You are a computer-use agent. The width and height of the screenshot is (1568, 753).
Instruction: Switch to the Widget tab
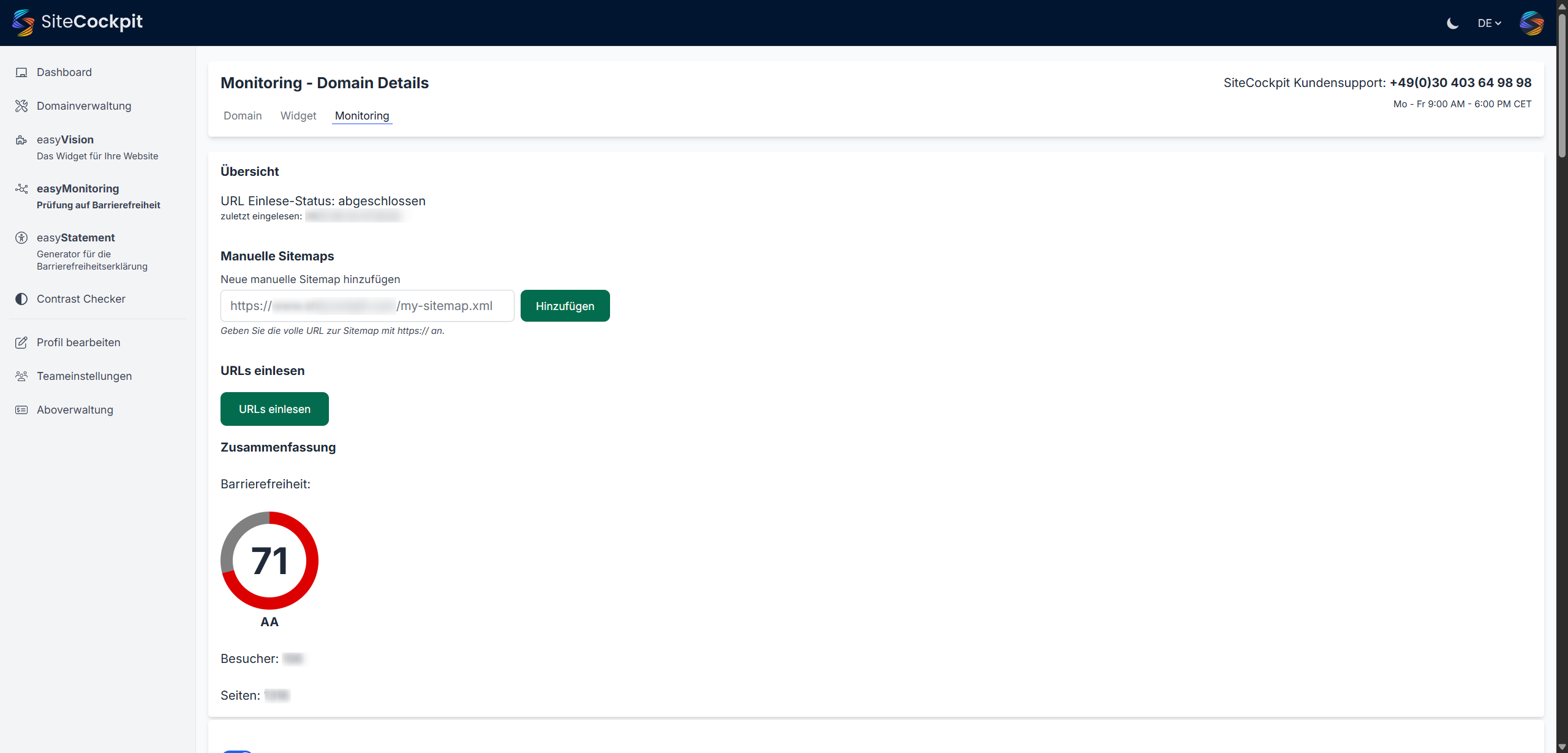[x=298, y=115]
